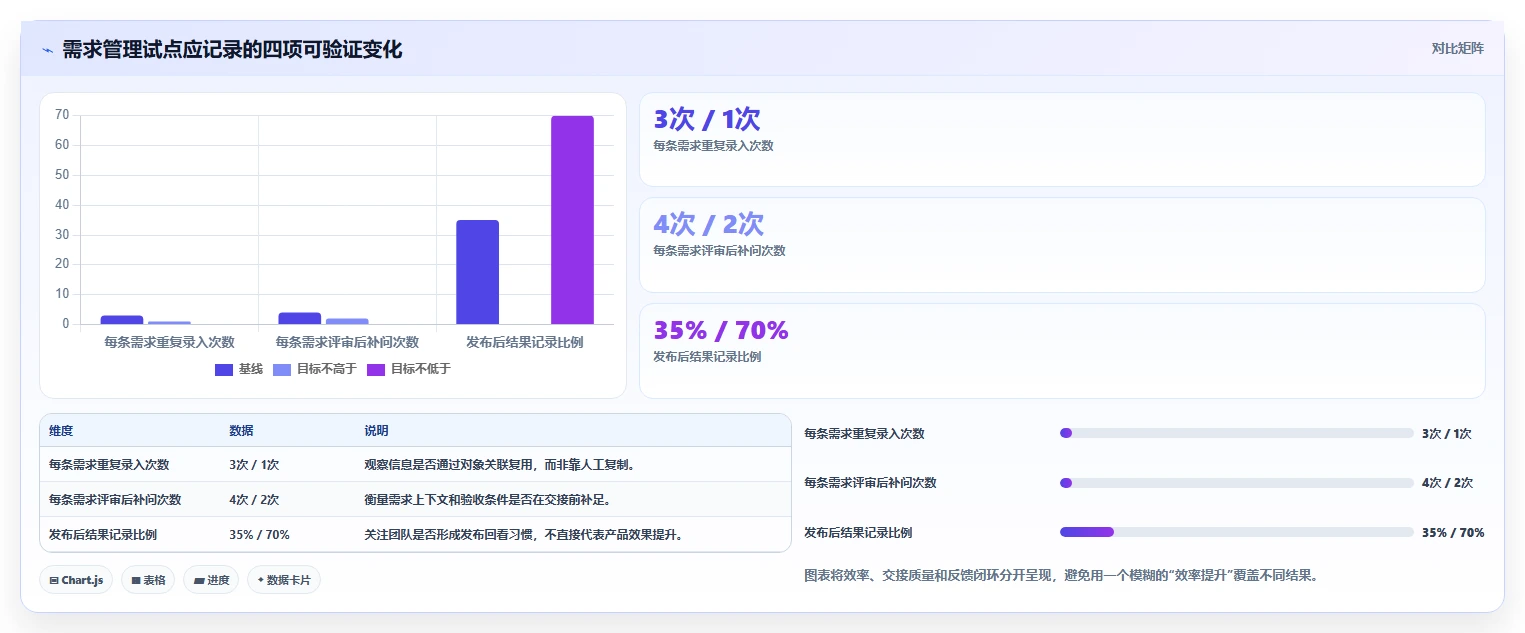Toggle the 目标不高于 dataset in the chart legend
The image size is (1525, 633).
pos(315,369)
